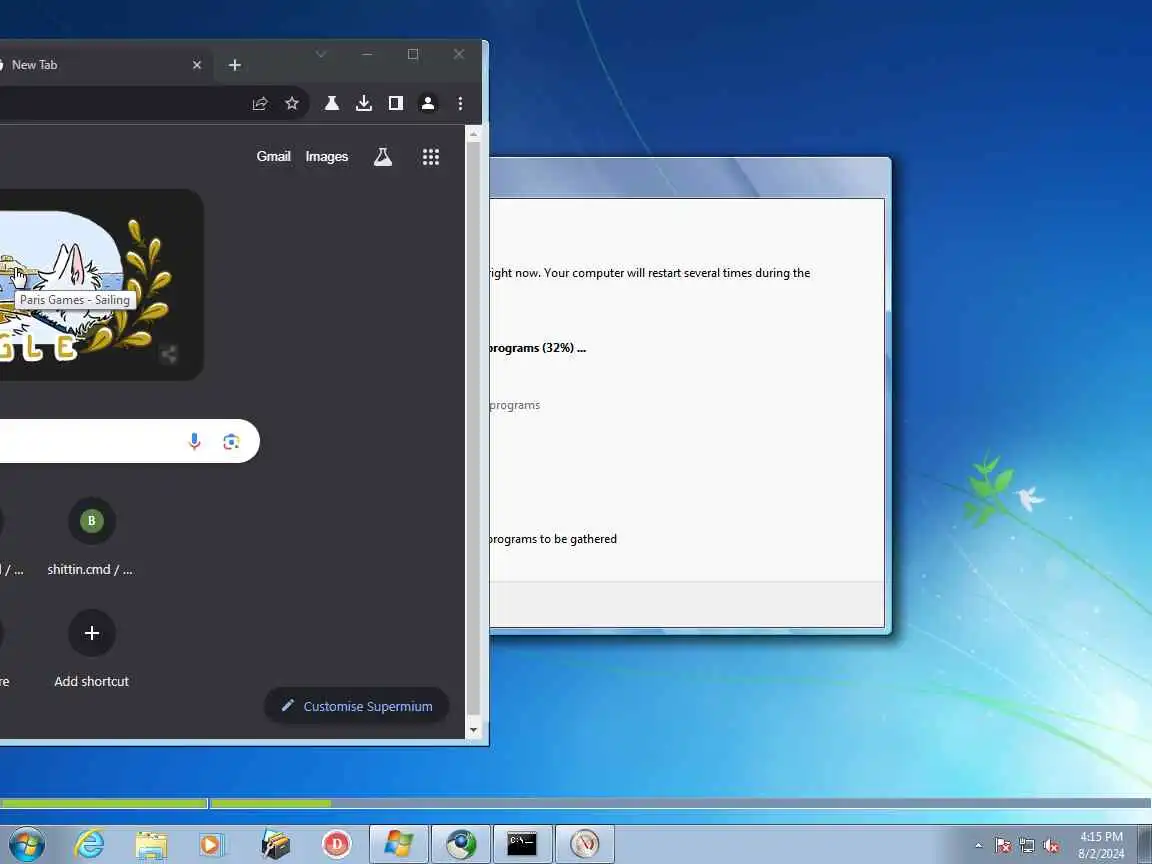
Task: Switch to the Windows setup taskbar button
Action: pyautogui.click(x=398, y=844)
